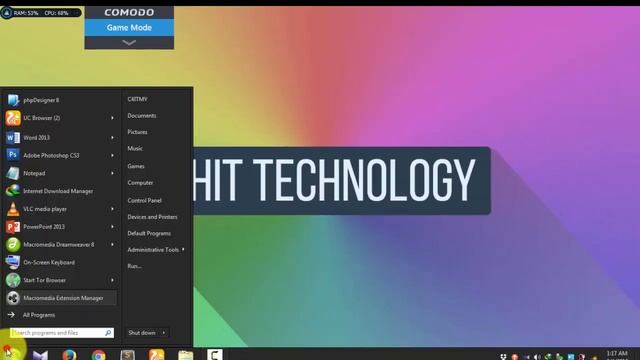640x360 pixels.
Task: Click the Start orb on the taskbar
Action: coord(9,353)
